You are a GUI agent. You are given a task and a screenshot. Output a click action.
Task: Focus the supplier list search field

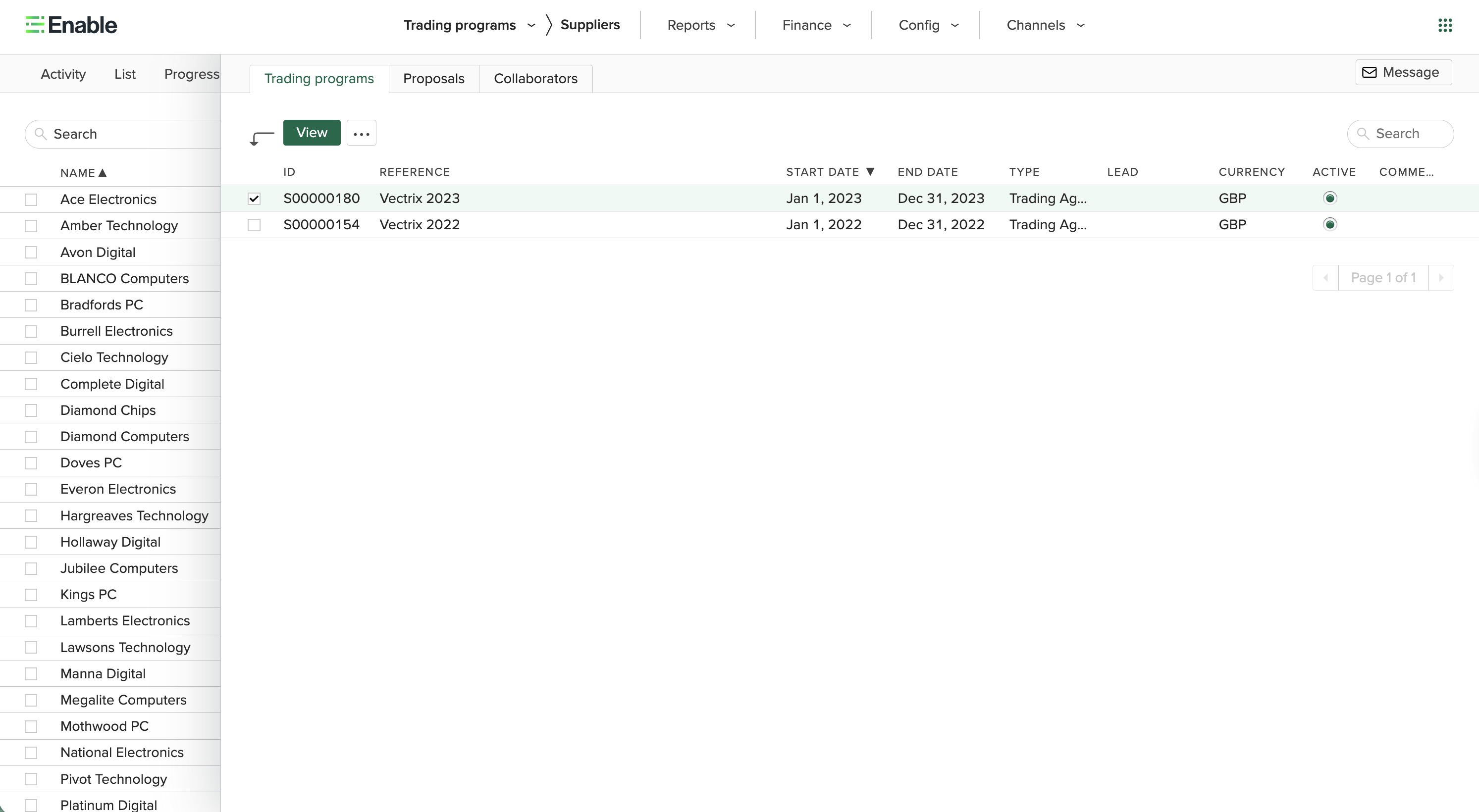tap(123, 134)
